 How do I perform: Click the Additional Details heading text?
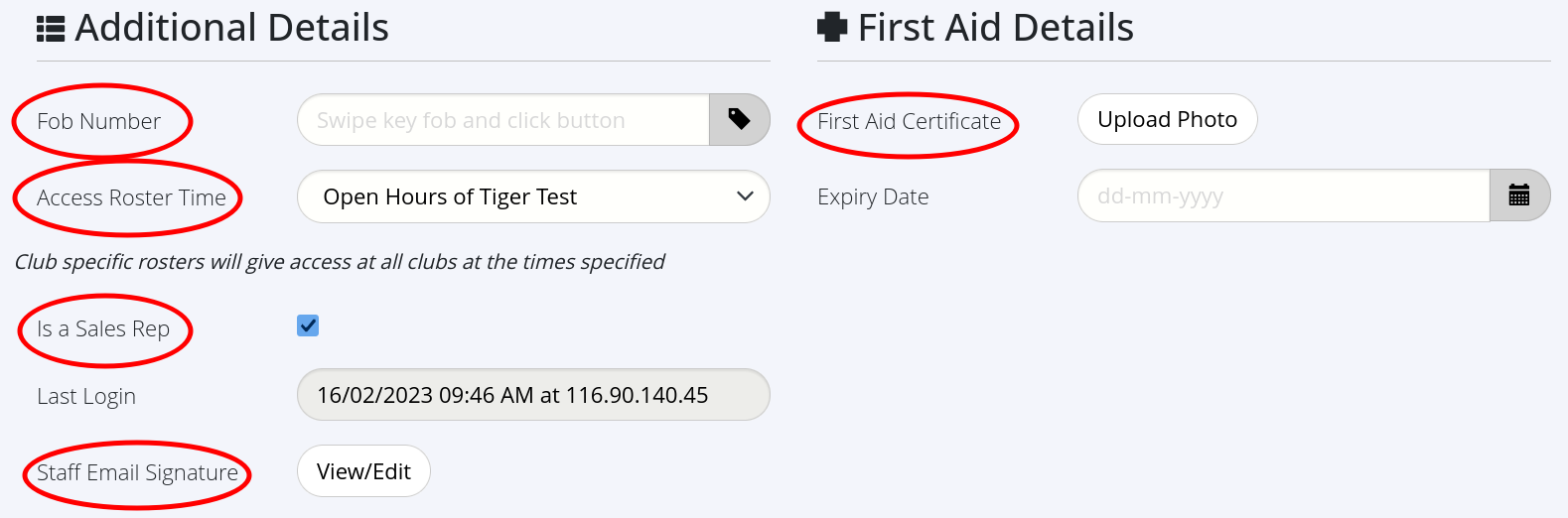point(231,28)
